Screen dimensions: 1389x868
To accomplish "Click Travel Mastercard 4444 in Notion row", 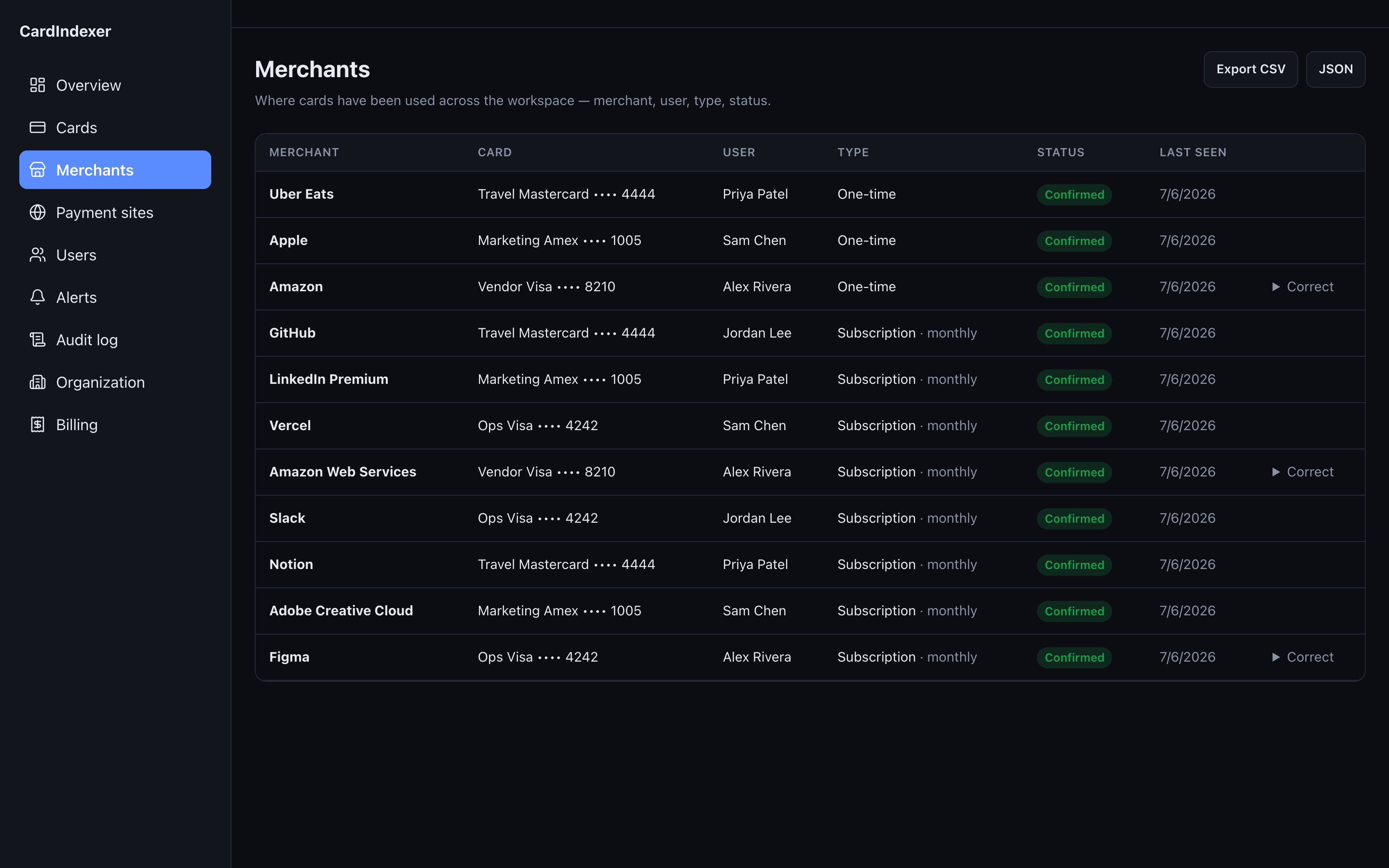I will (x=567, y=564).
